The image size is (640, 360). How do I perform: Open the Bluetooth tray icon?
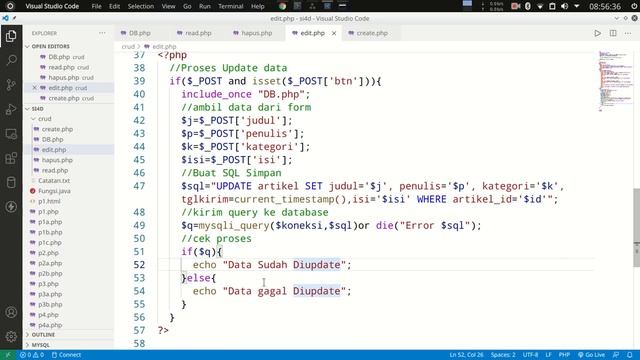pyautogui.click(x=527, y=6)
